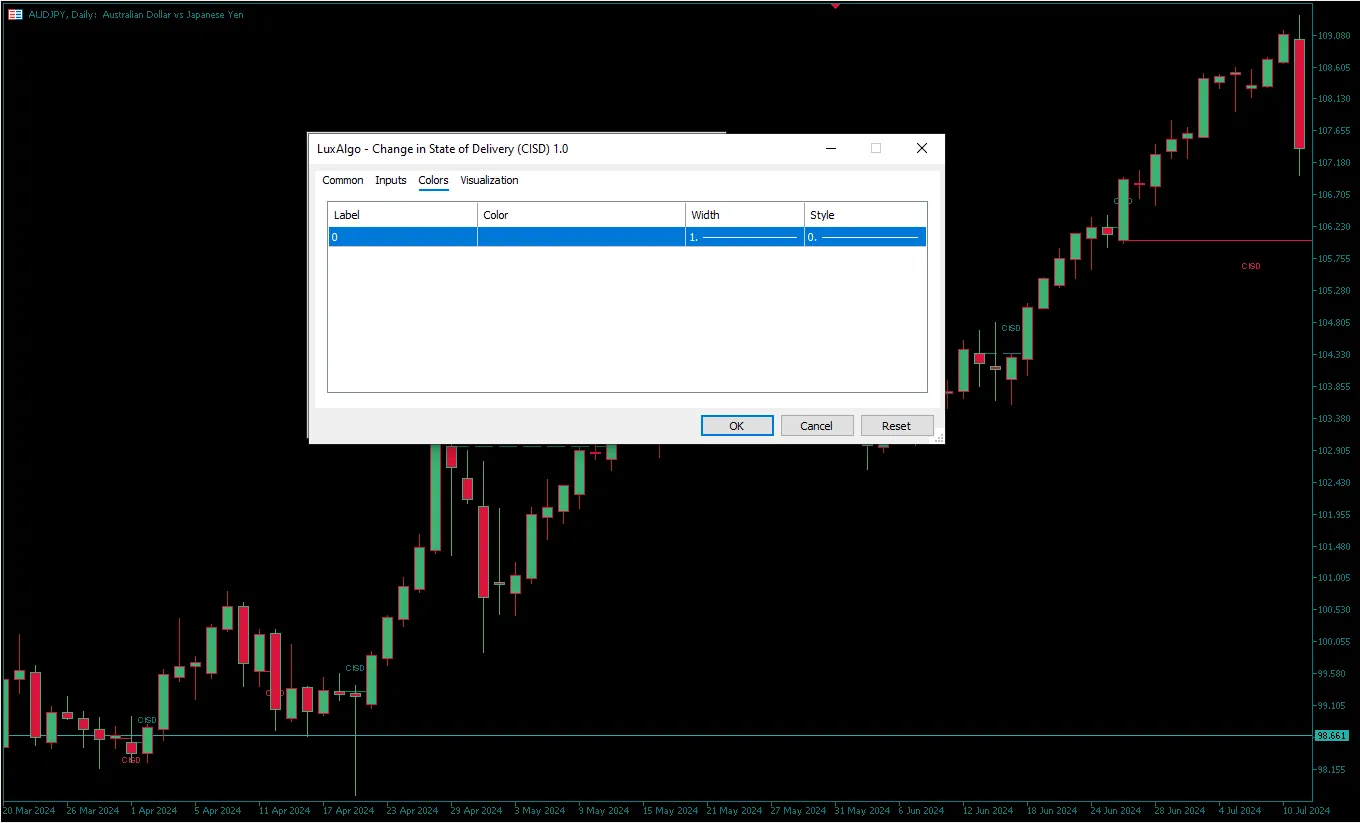
Task: Open the Inputs tab
Action: pyautogui.click(x=391, y=180)
